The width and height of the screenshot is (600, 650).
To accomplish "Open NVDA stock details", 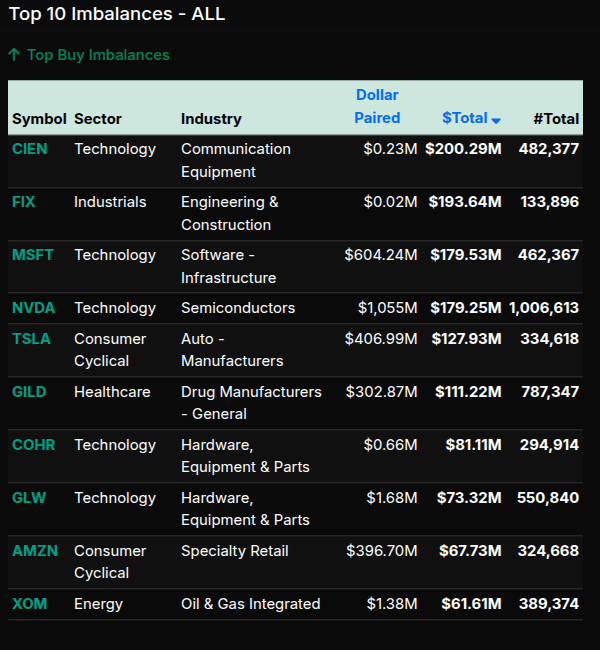I will [x=33, y=308].
